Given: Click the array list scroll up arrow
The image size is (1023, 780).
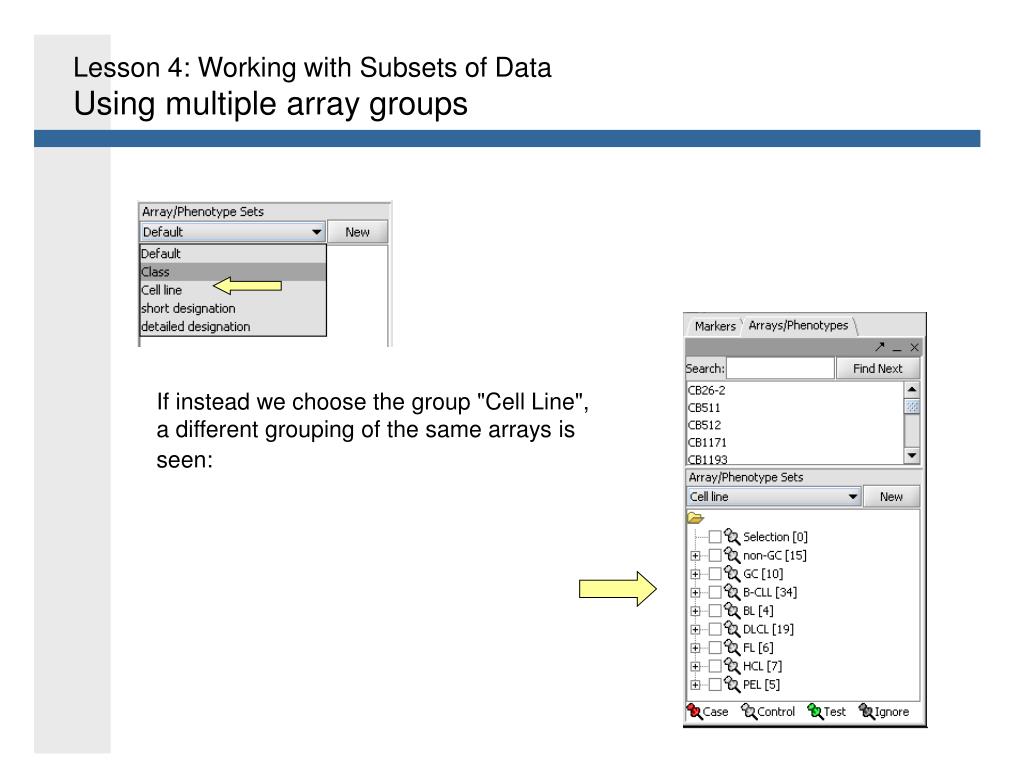Looking at the screenshot, I should (x=912, y=389).
